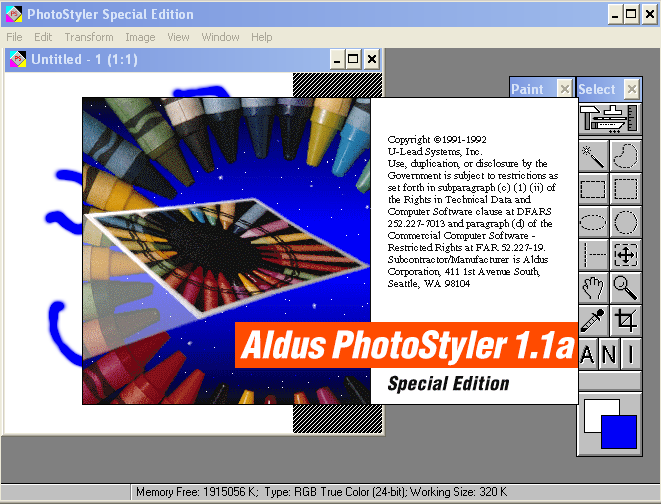
Task: Open the View menu
Action: click(x=178, y=37)
